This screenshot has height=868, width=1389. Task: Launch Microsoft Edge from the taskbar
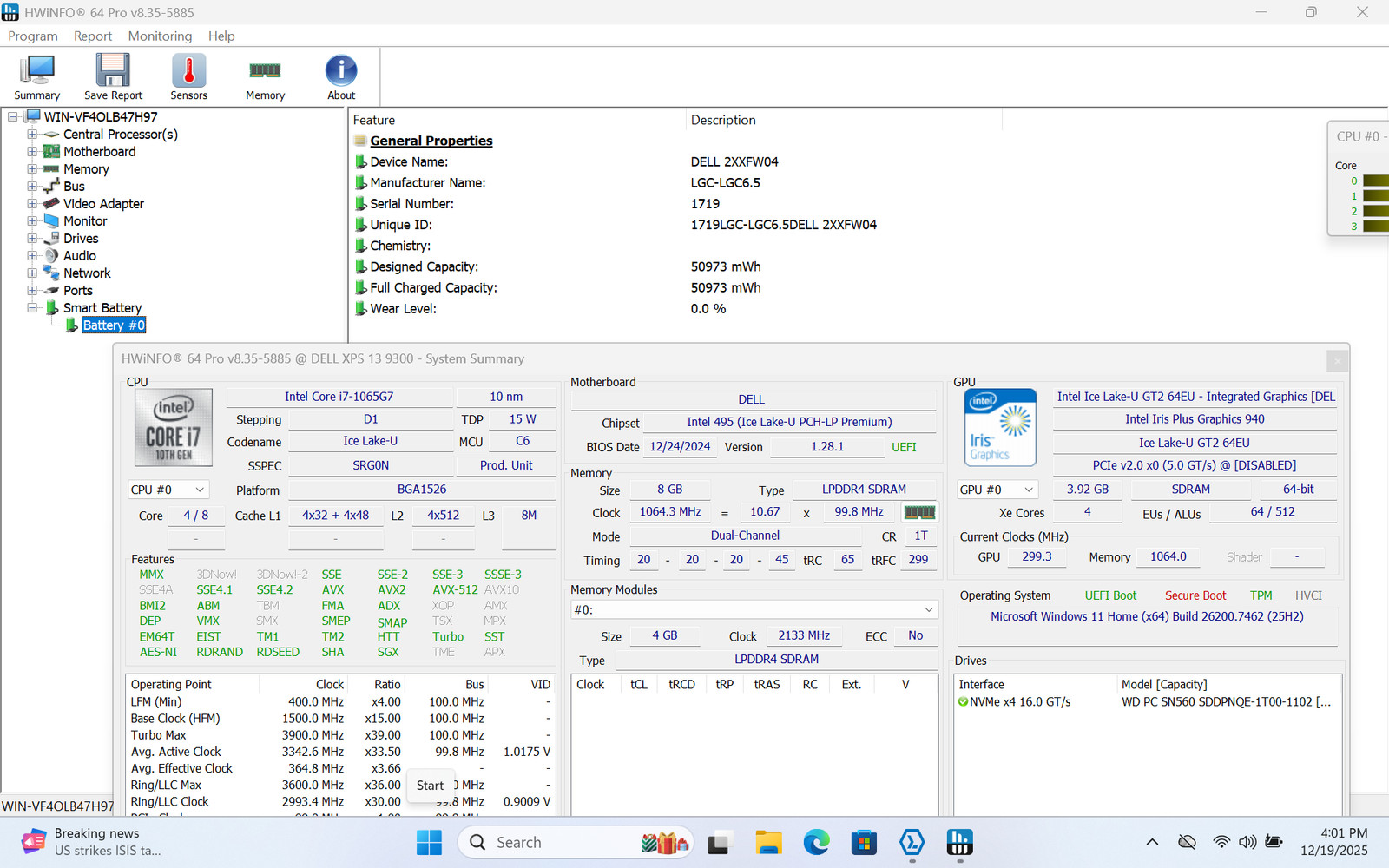(x=816, y=842)
